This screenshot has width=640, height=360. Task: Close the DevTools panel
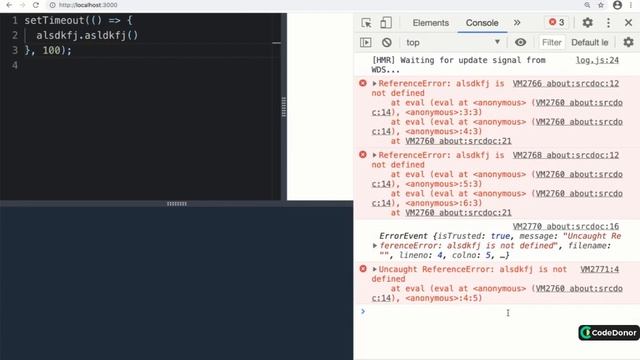(x=629, y=22)
